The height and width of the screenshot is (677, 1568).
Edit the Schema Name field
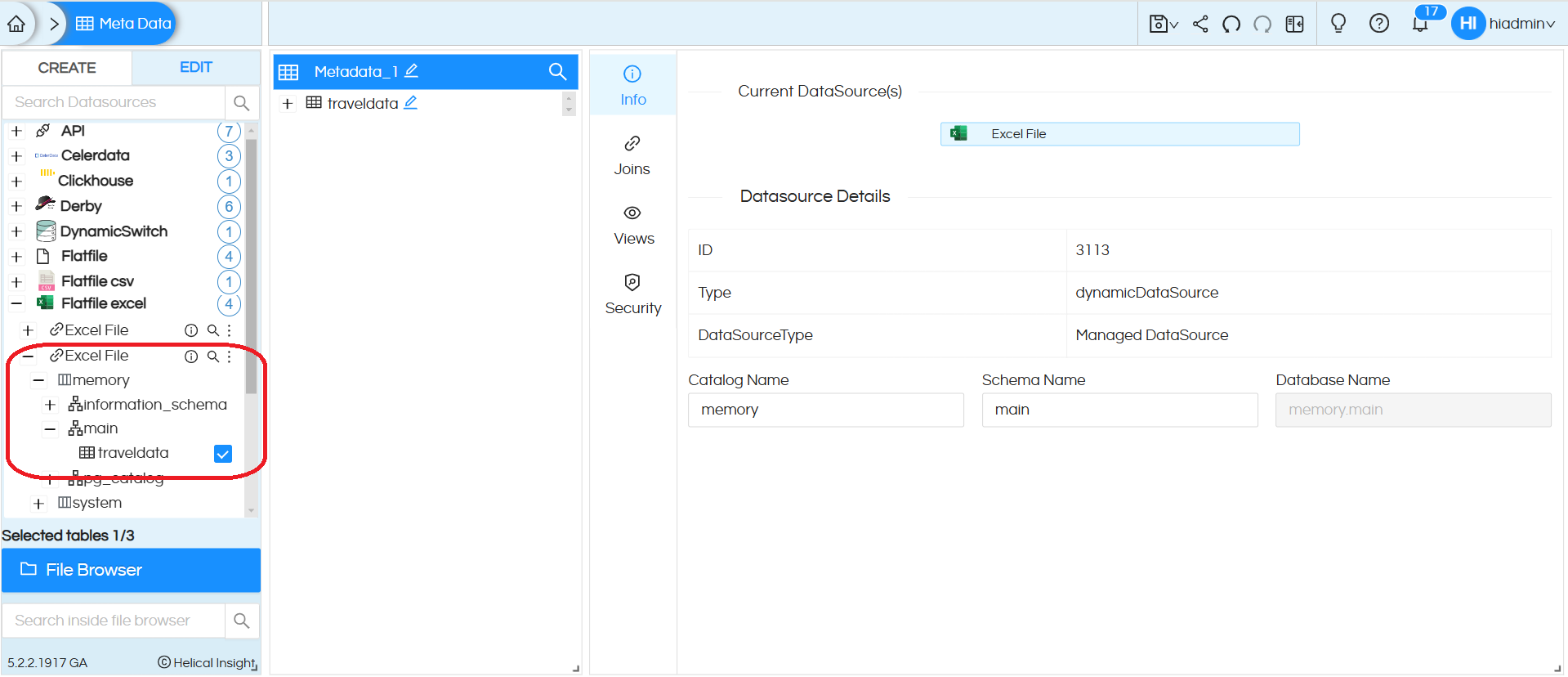(x=1119, y=410)
